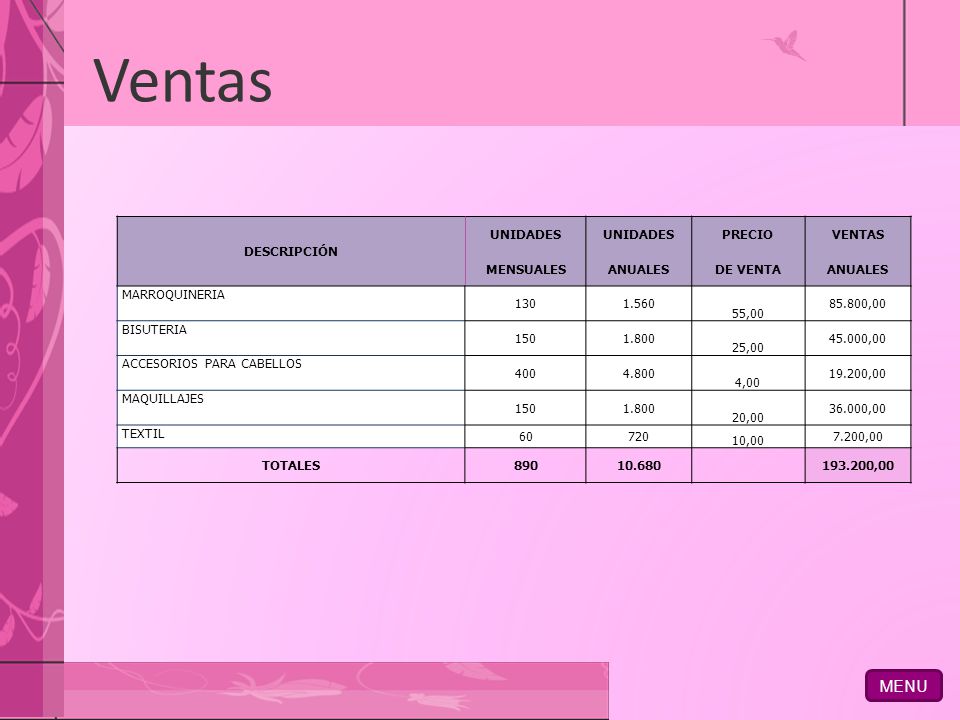Select the BISUTERIA row label
Screen dimensions: 960x720
click(154, 329)
